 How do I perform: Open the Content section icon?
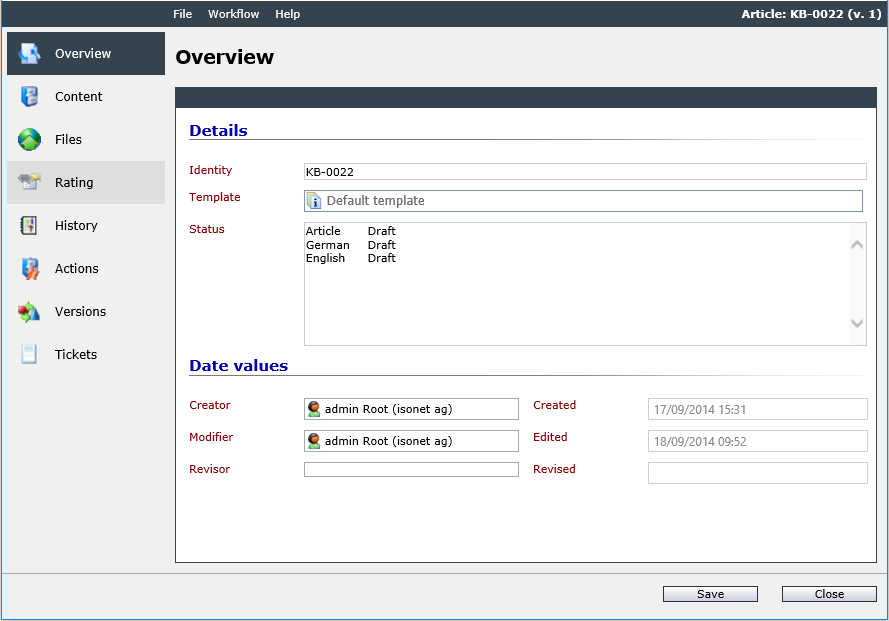pyautogui.click(x=29, y=96)
